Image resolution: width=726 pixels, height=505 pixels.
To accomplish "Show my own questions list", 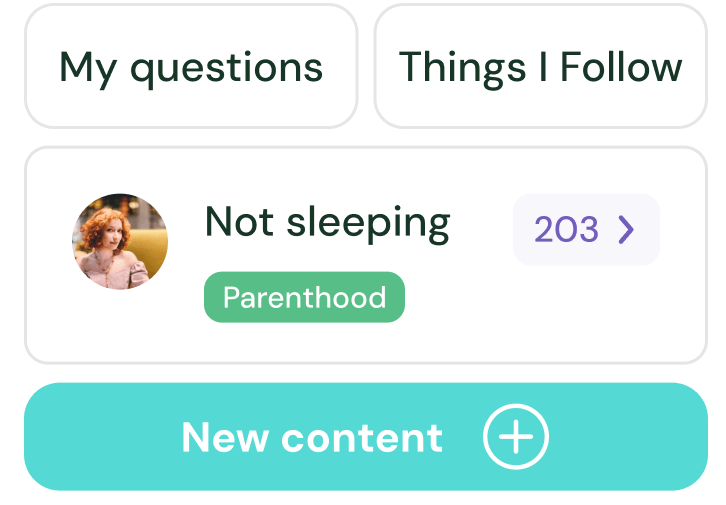I will click(191, 66).
